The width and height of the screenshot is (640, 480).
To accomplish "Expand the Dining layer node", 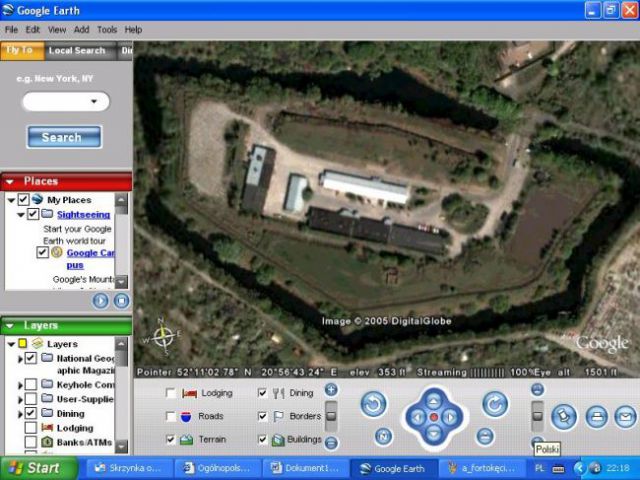I will (20, 414).
